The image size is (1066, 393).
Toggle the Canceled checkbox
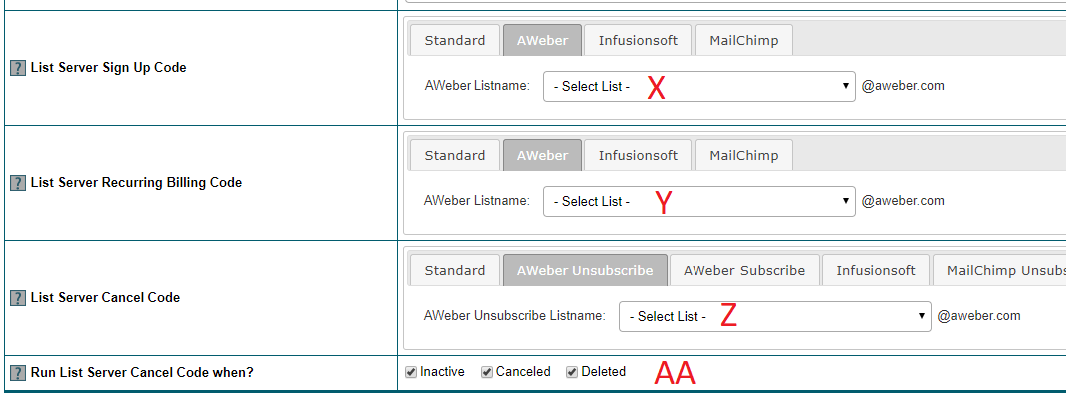point(487,372)
